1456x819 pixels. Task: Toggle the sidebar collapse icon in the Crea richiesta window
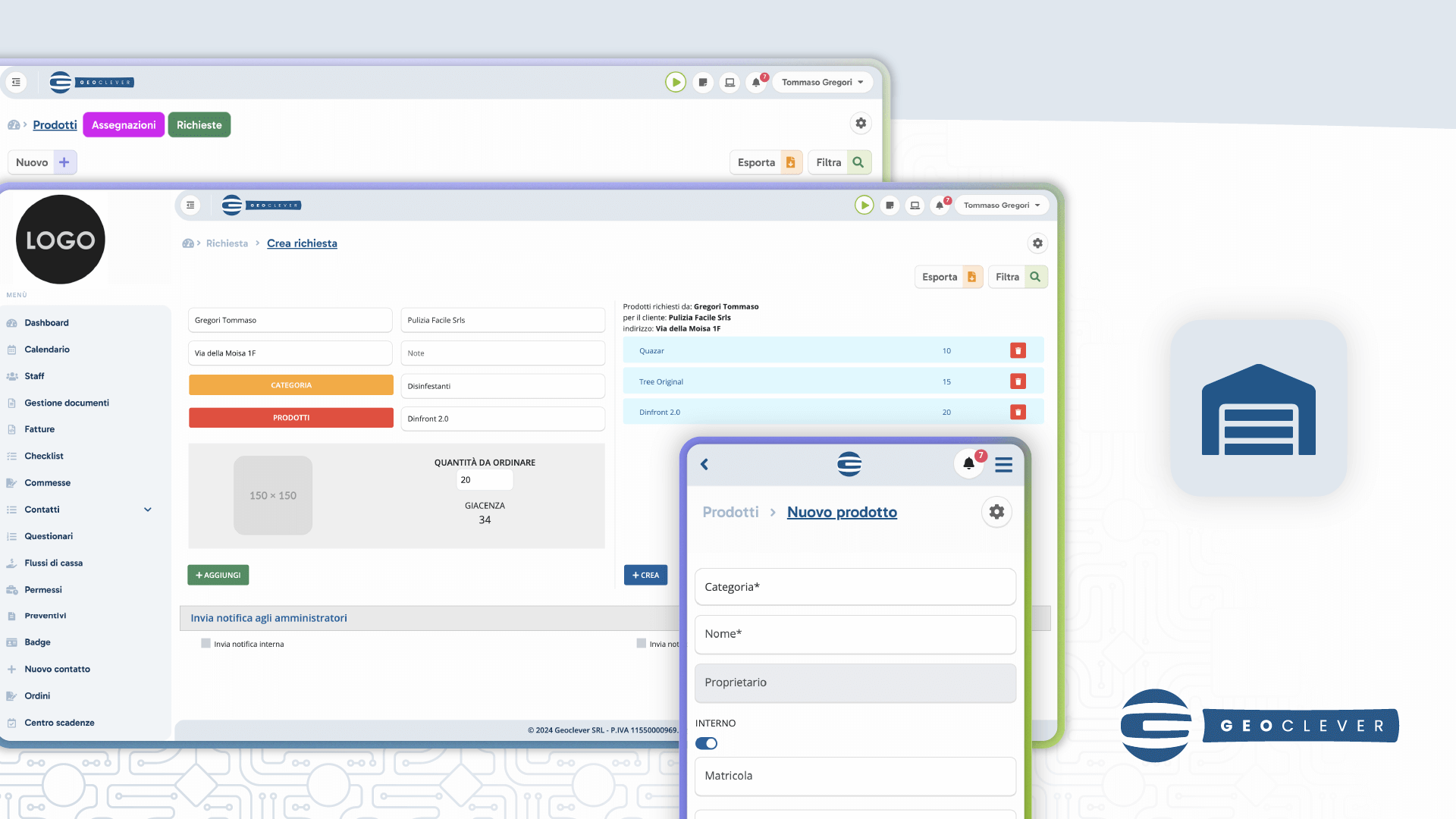(190, 205)
